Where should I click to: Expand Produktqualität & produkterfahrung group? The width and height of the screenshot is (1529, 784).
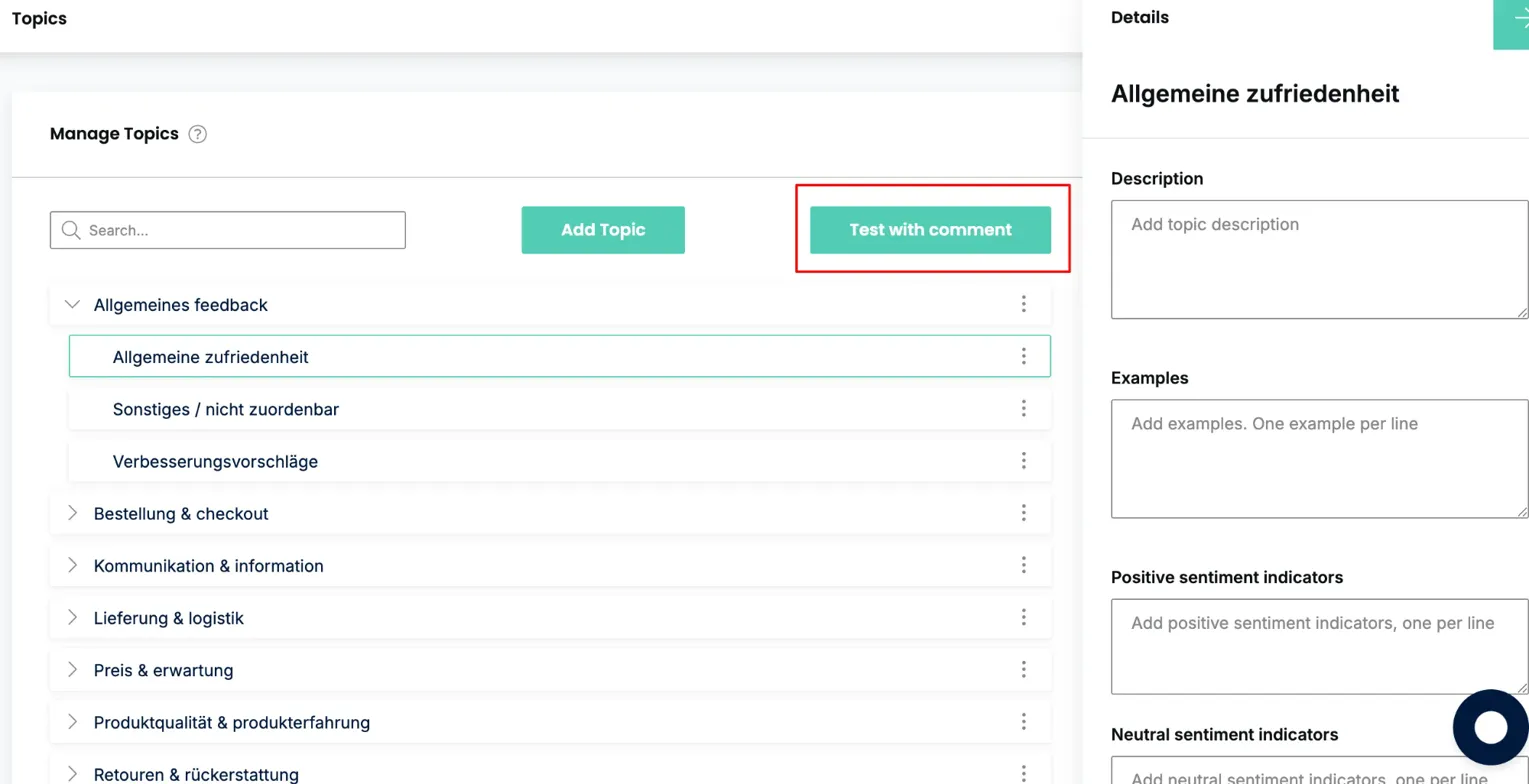pyautogui.click(x=72, y=721)
